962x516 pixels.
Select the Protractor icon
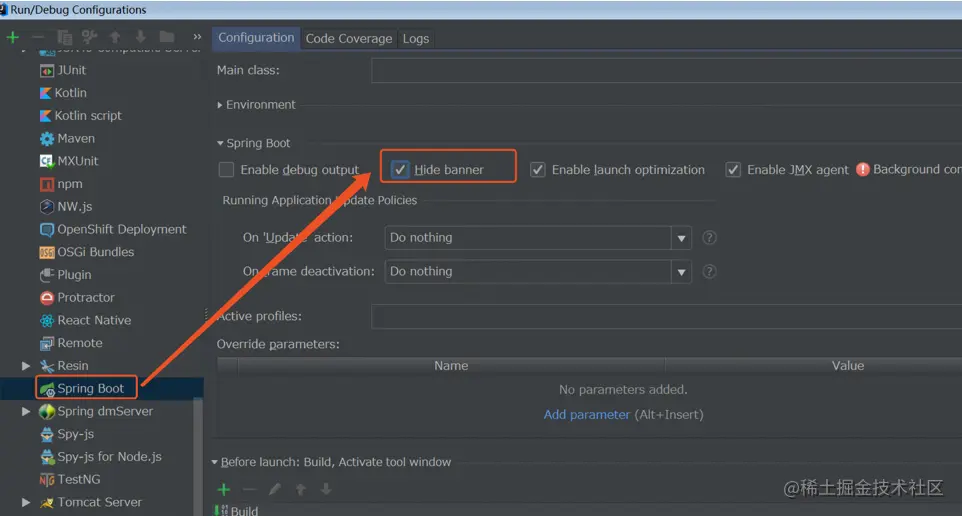(47, 298)
